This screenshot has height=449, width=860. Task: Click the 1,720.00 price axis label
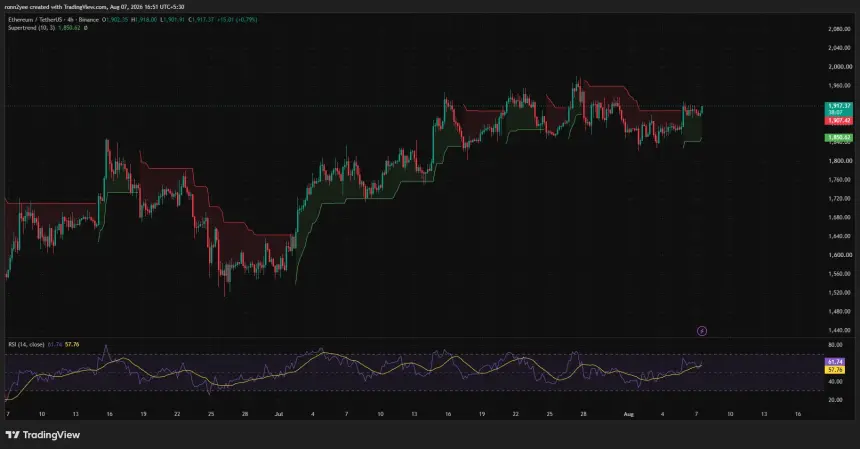tap(839, 198)
